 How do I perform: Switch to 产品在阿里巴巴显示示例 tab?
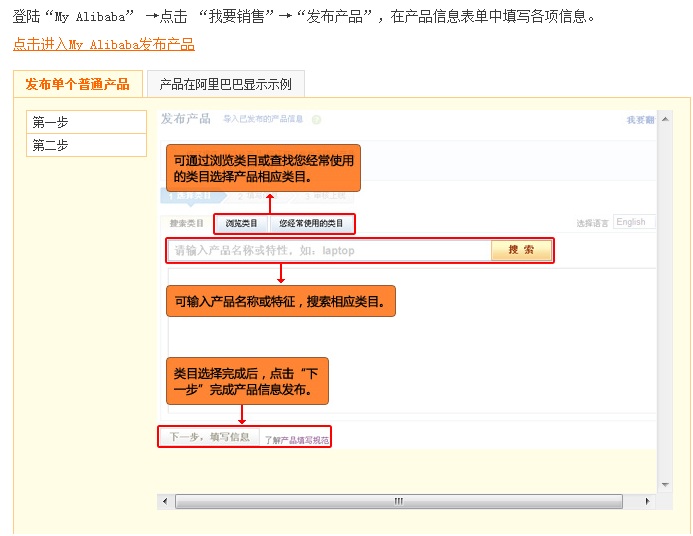point(226,84)
